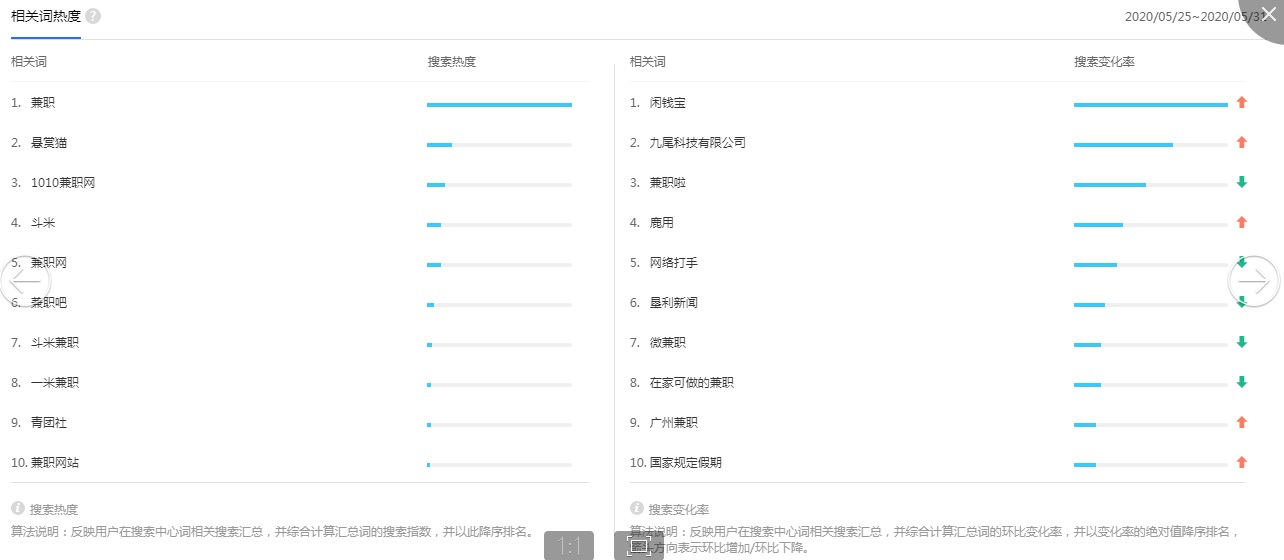Click the fit-to-screen icon beside 1:1
Viewport: 1284px width, 560px height.
(638, 545)
